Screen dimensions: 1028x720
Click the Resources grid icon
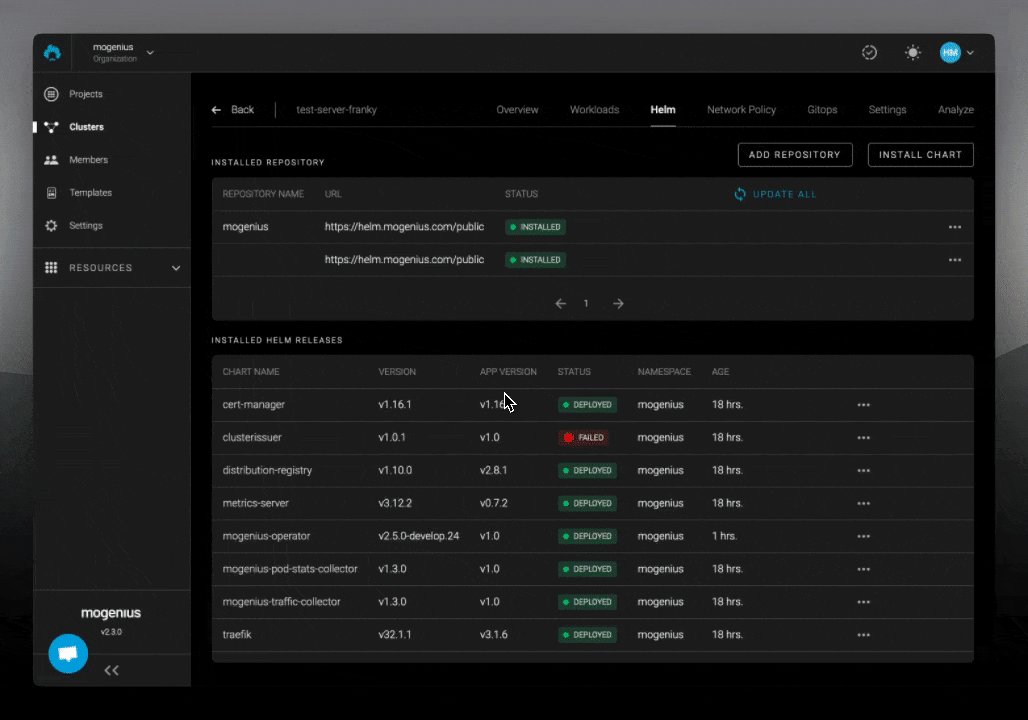coord(51,268)
